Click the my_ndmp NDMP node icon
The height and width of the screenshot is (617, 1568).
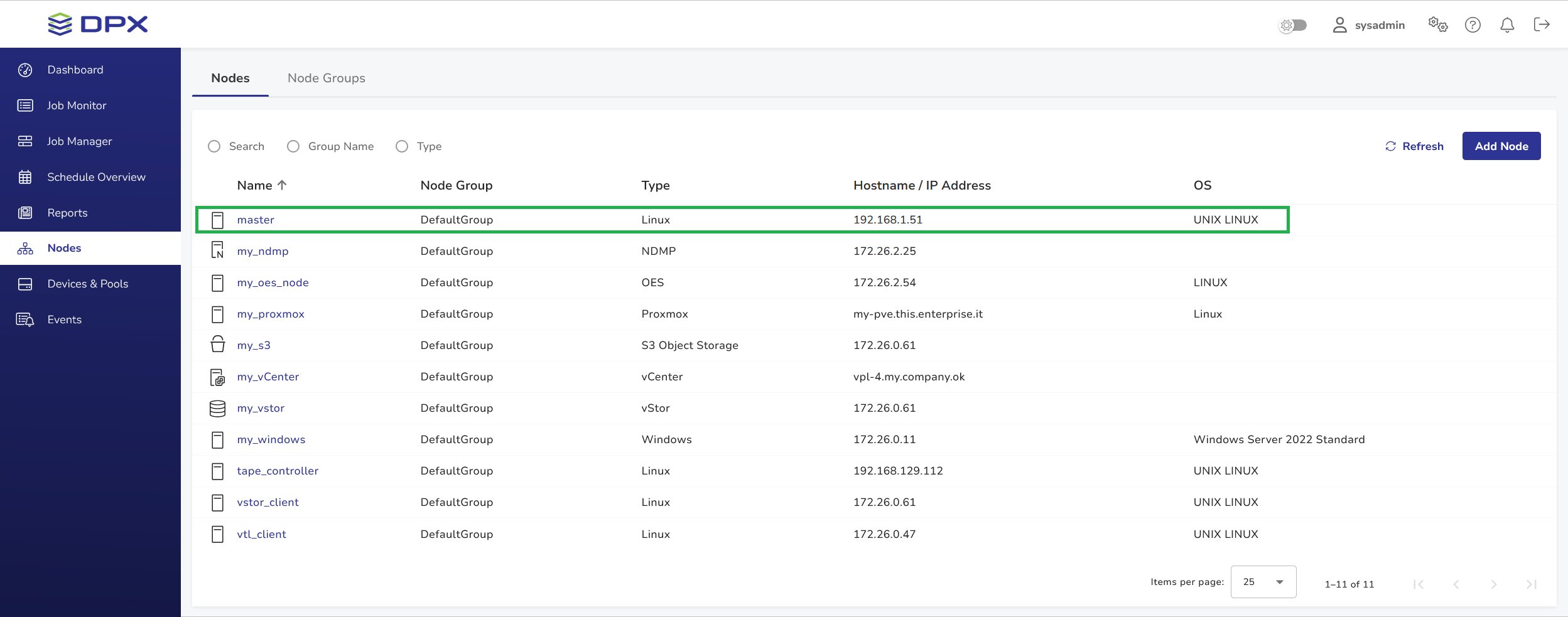[217, 250]
